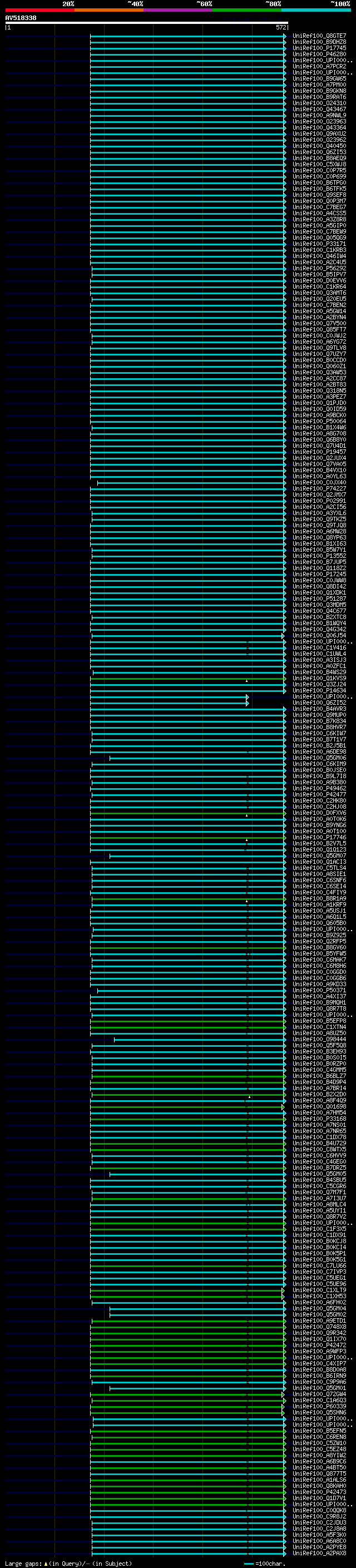
Task: Select hit label UniRef100_P33171
Action: 319,244
